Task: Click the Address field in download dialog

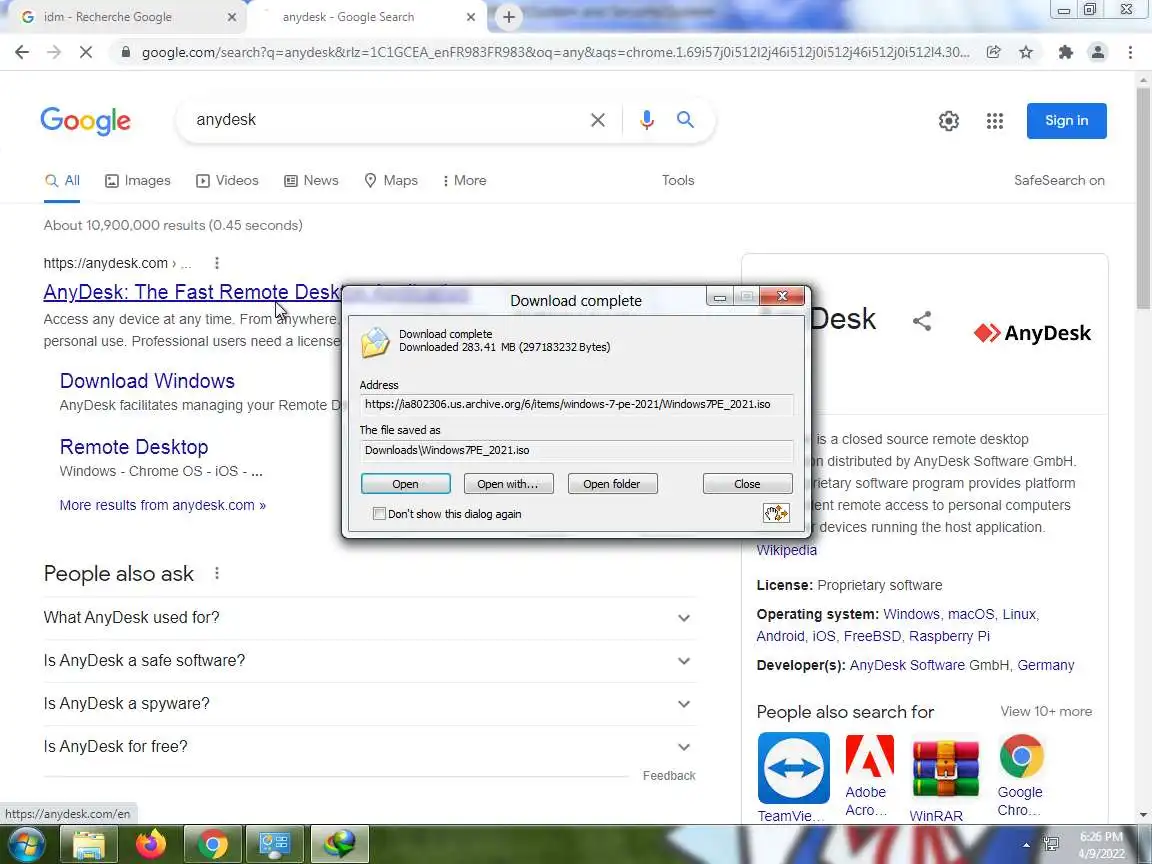Action: point(576,404)
